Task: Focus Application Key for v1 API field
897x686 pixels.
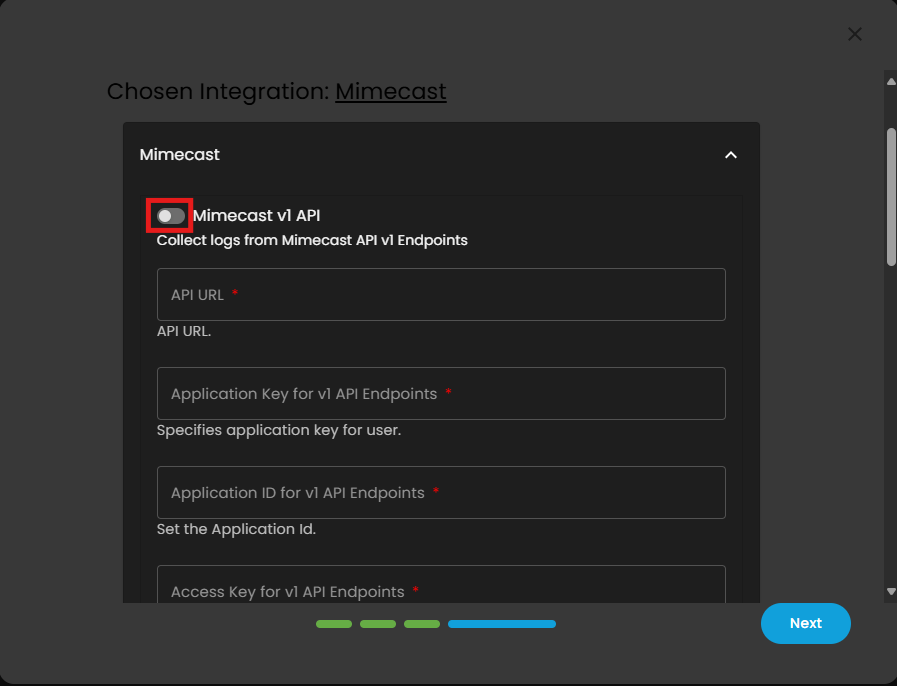Action: 441,394
